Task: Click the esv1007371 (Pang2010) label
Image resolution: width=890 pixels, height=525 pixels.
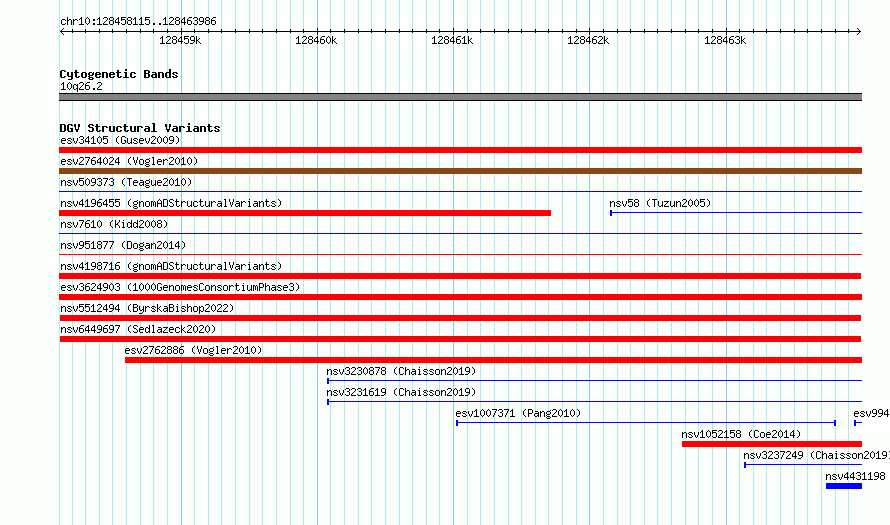Action: pyautogui.click(x=518, y=413)
